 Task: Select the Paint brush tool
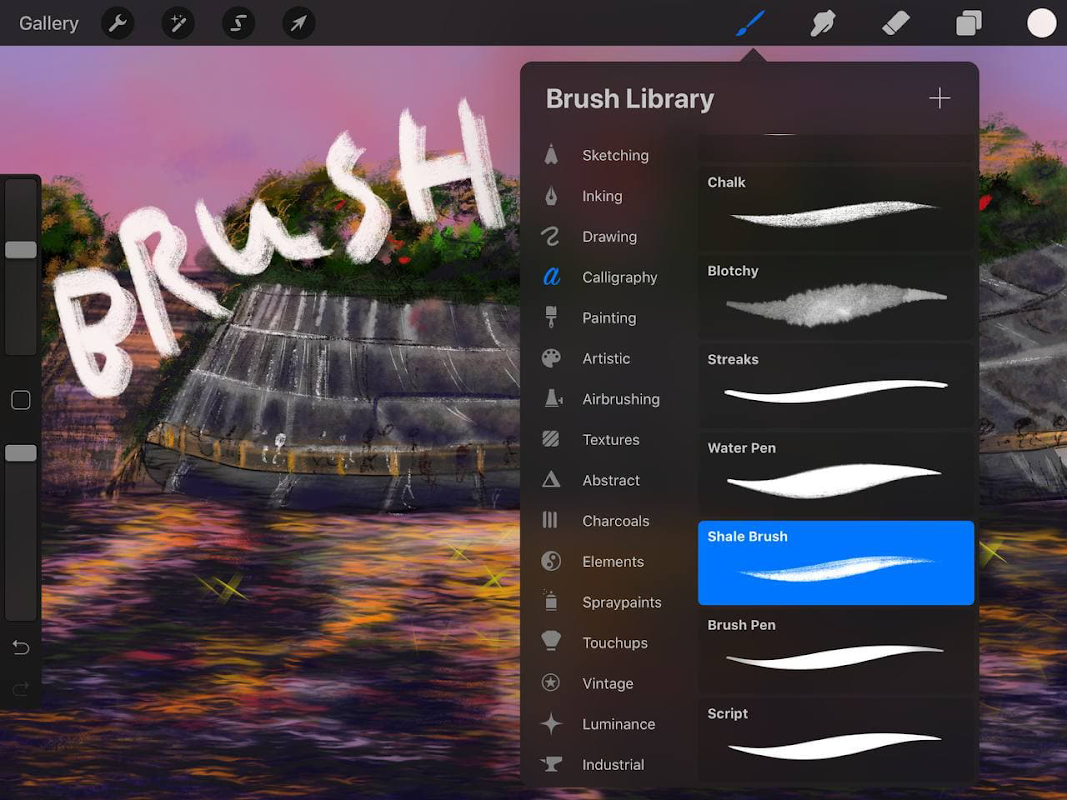pos(751,23)
